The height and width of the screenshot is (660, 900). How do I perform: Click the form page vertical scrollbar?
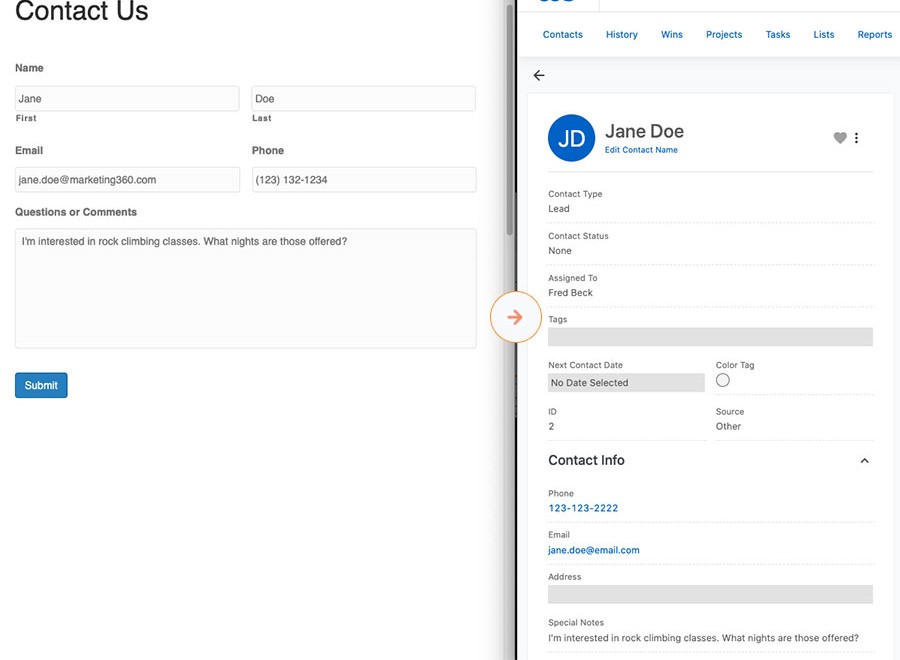pos(509,119)
